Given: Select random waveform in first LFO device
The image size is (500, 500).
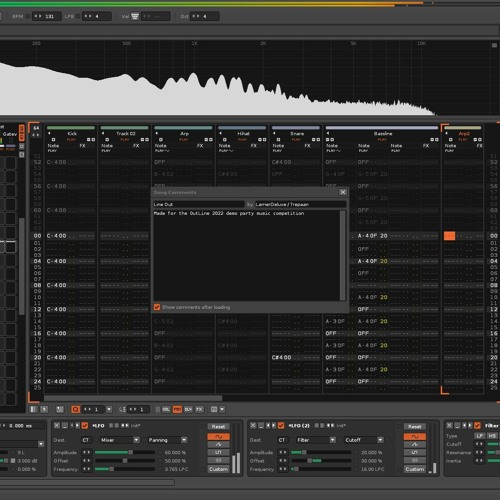Looking at the screenshot, I should pos(218,460).
